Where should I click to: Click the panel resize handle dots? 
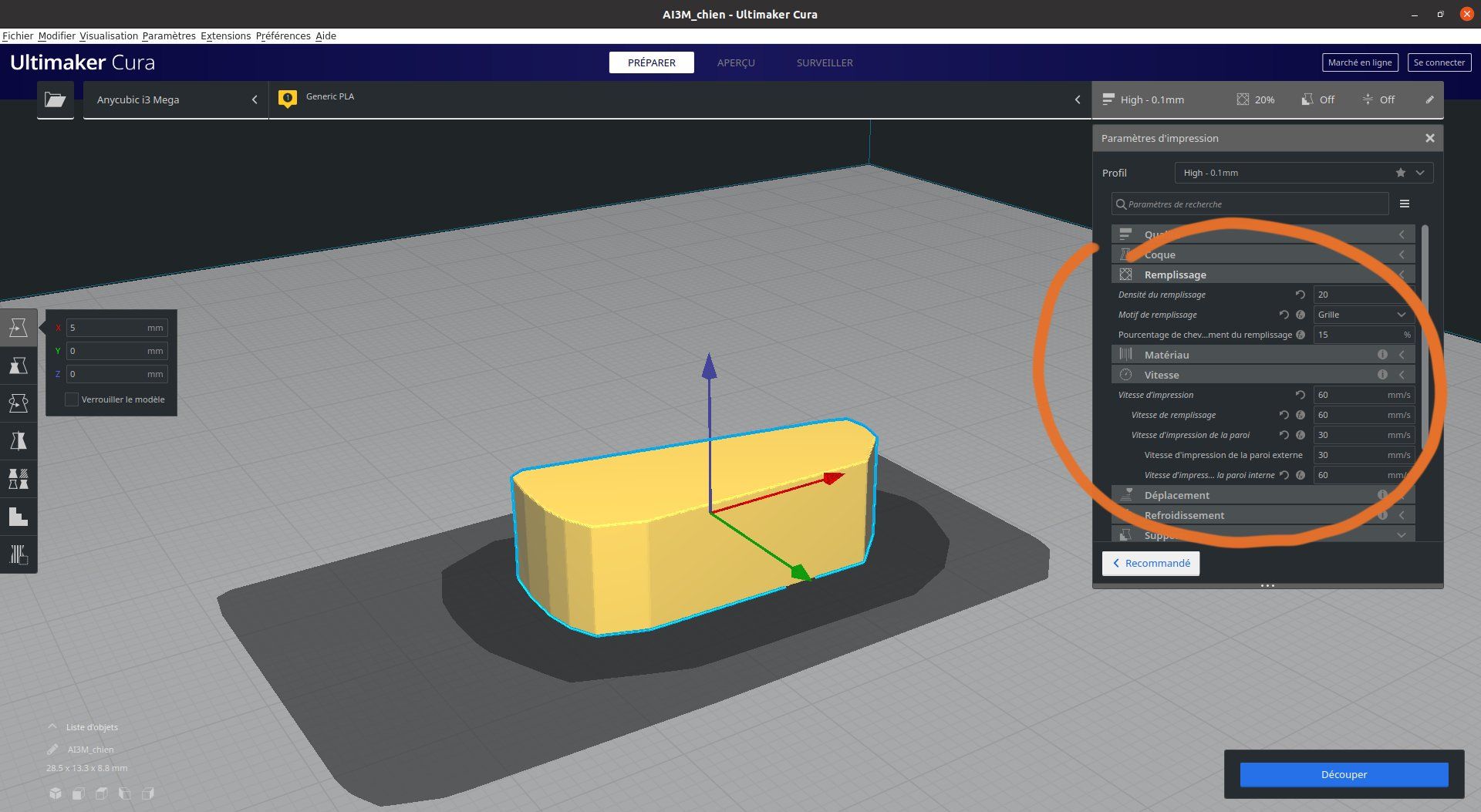(x=1267, y=586)
